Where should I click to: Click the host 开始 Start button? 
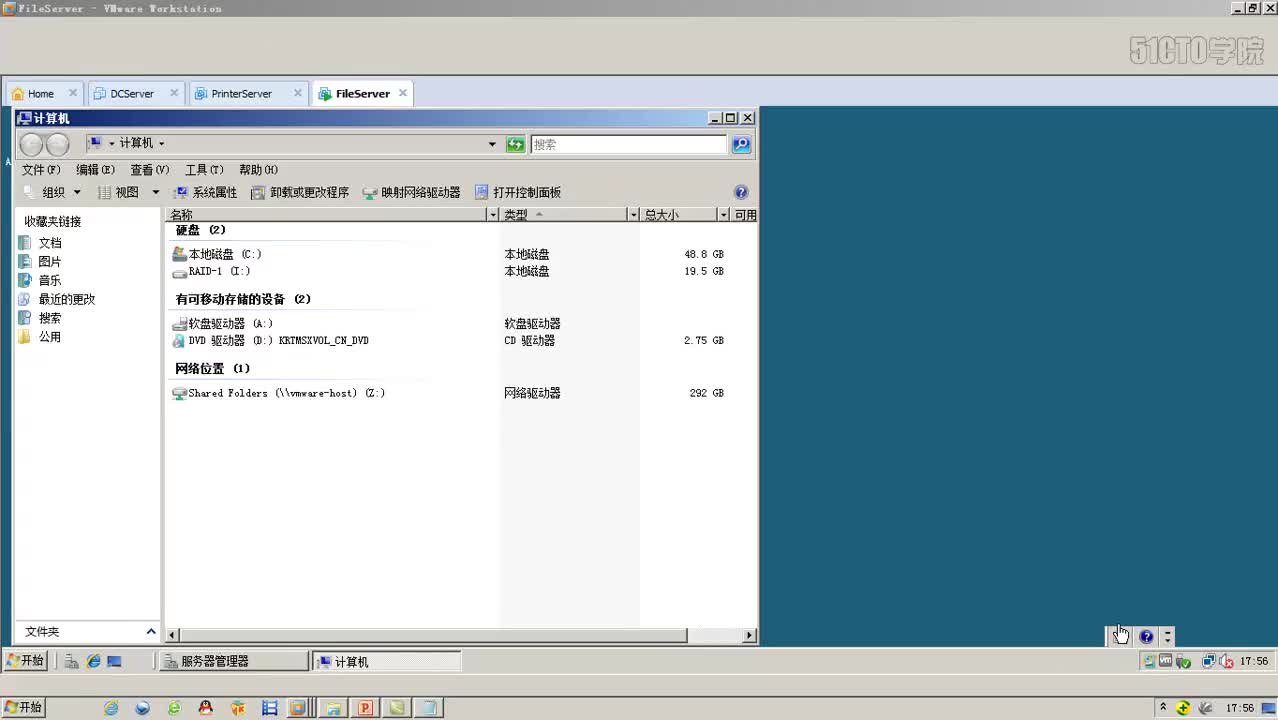pyautogui.click(x=23, y=707)
